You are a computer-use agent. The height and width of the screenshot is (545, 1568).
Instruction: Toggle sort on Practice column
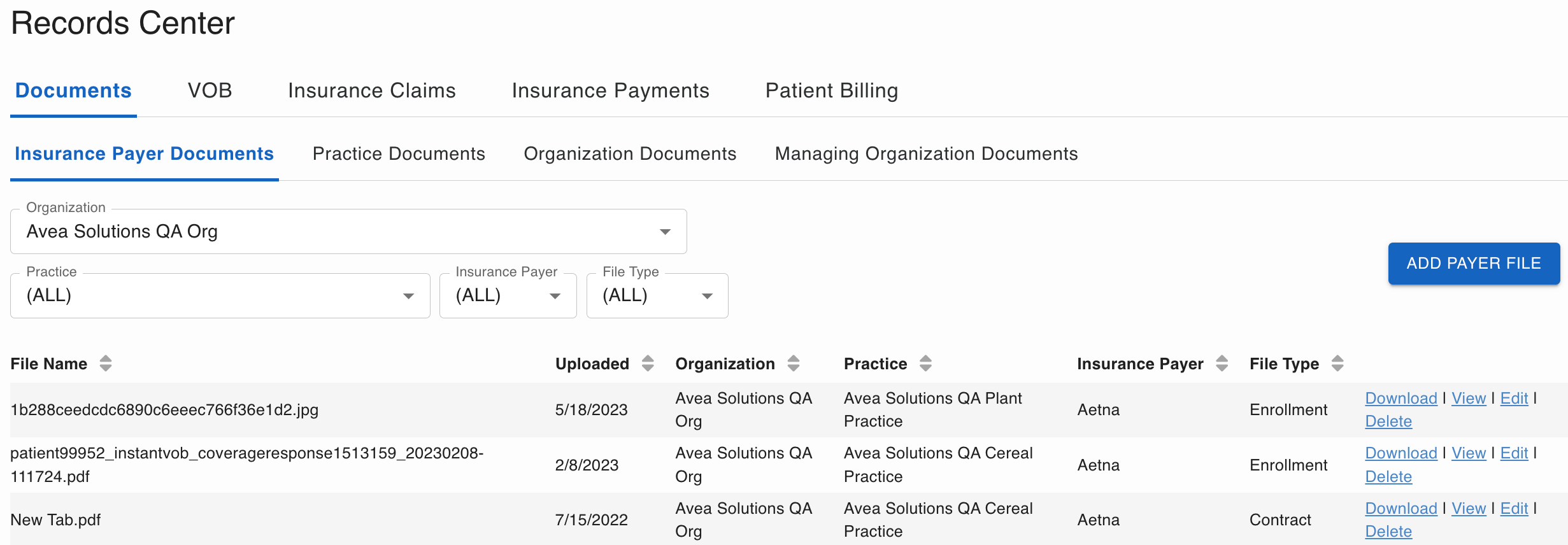click(x=925, y=364)
